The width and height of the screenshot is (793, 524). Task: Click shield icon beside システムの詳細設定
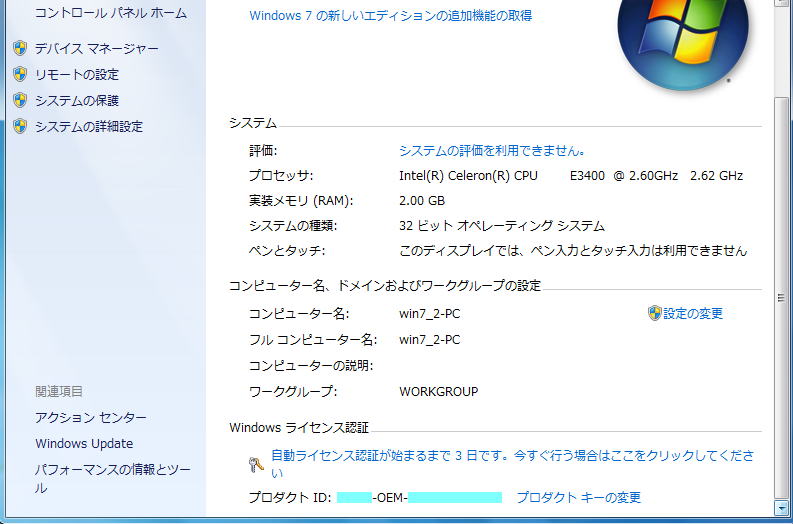click(20, 126)
